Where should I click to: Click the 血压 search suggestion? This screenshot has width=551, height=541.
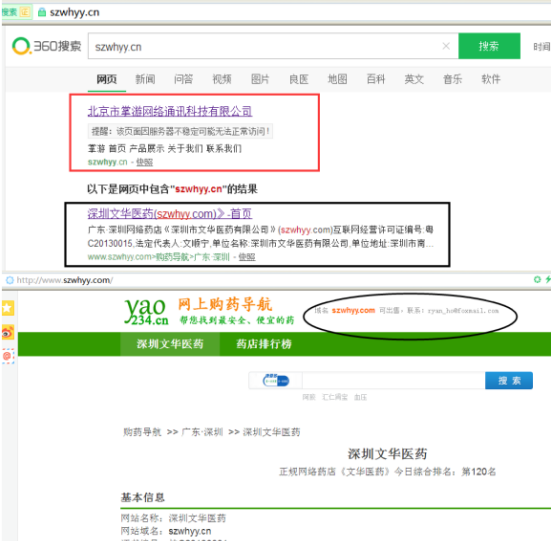tap(361, 397)
